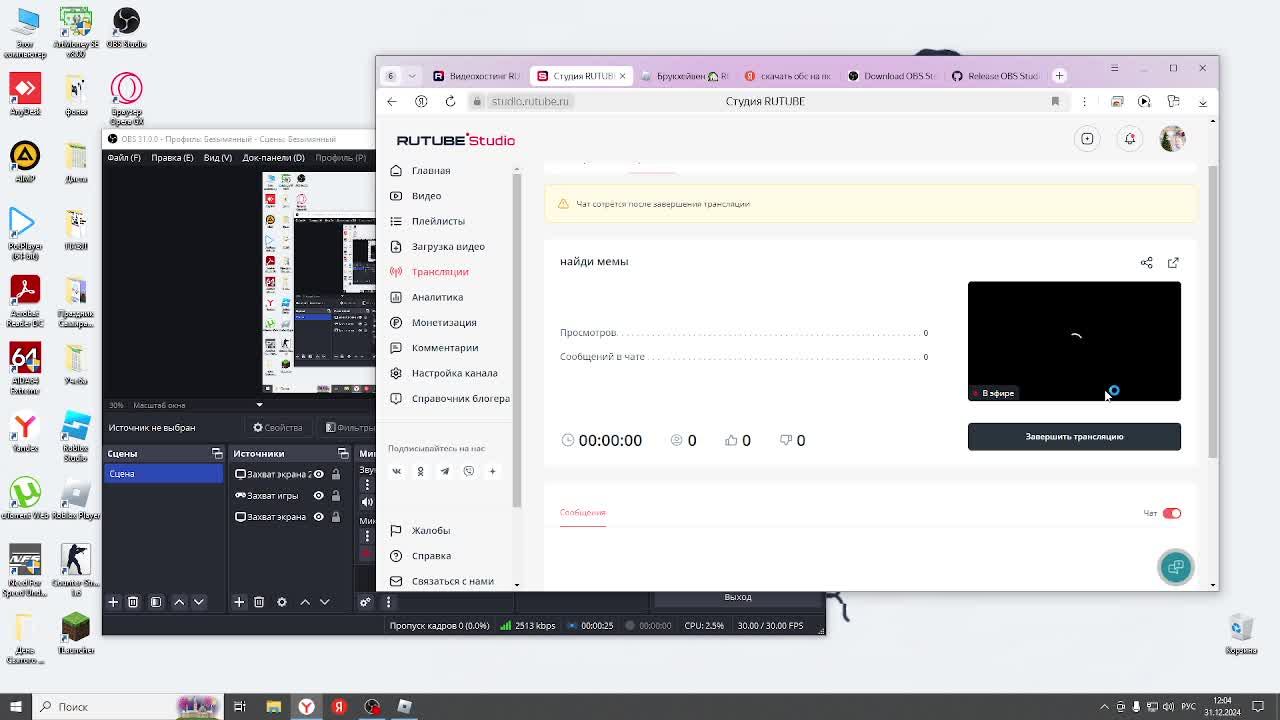Click the VK social link icon
1280x720 pixels.
[396, 471]
